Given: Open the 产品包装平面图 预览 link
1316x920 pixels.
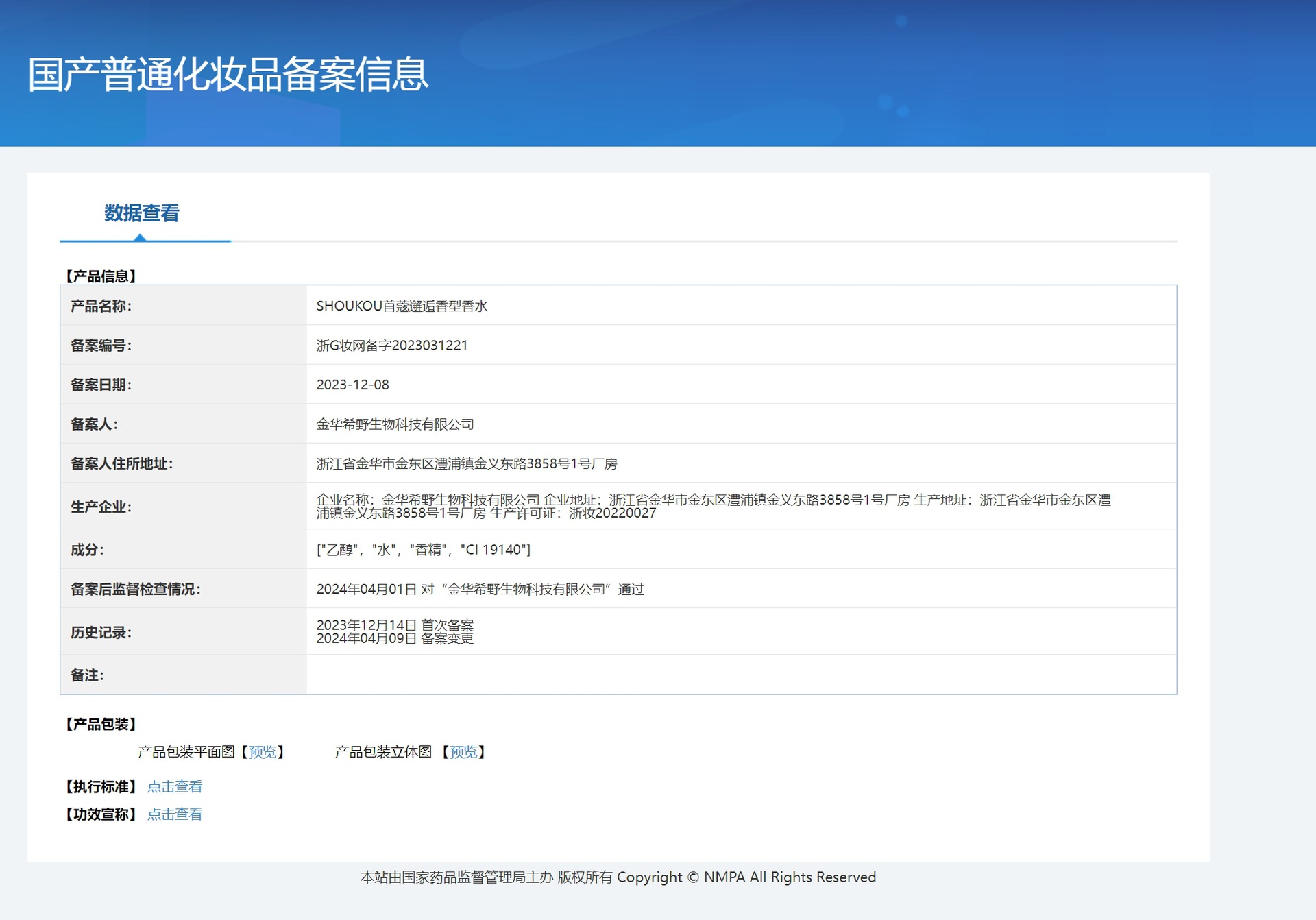Looking at the screenshot, I should tap(264, 752).
